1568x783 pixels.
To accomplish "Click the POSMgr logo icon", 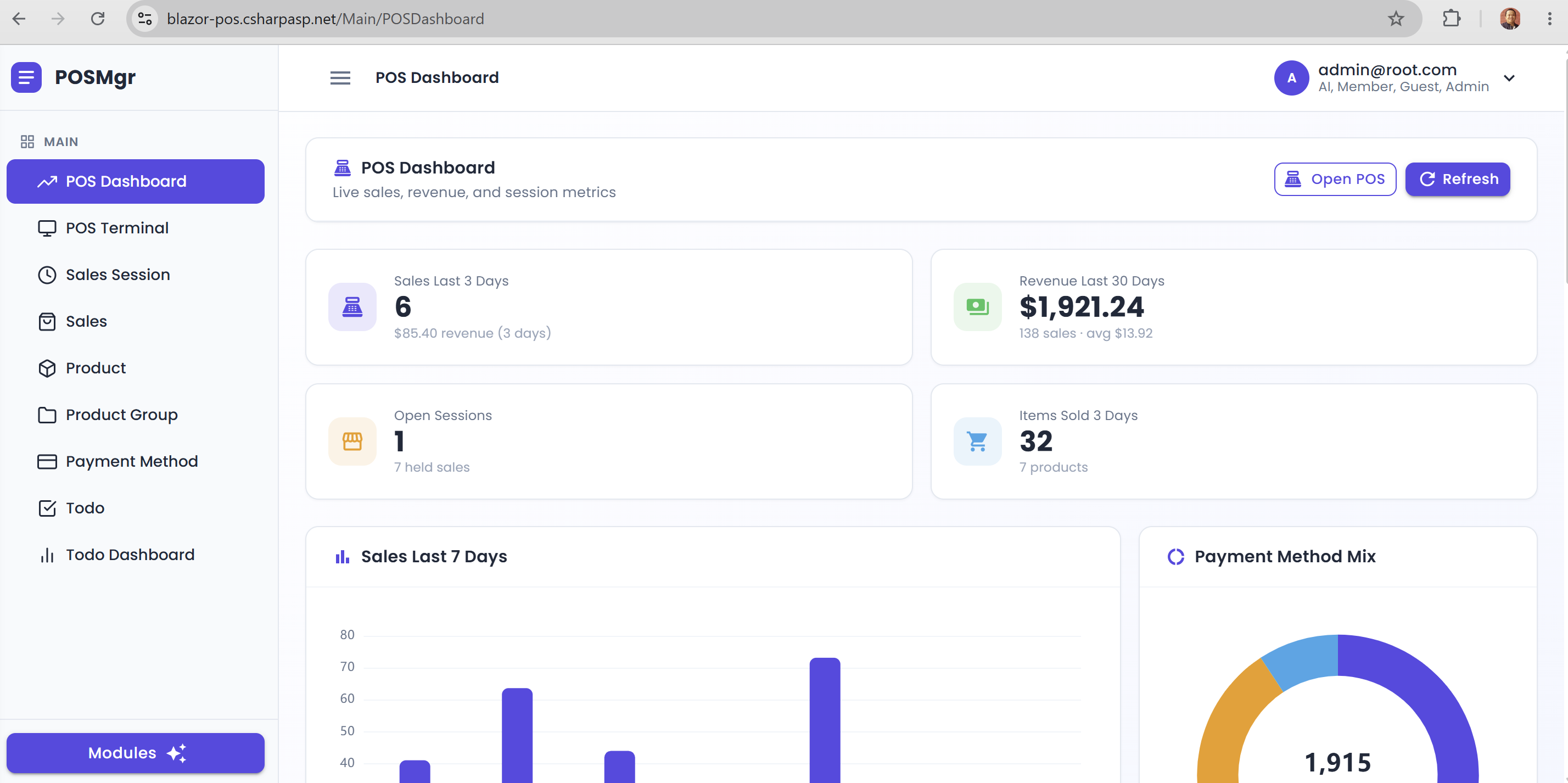I will pyautogui.click(x=26, y=77).
